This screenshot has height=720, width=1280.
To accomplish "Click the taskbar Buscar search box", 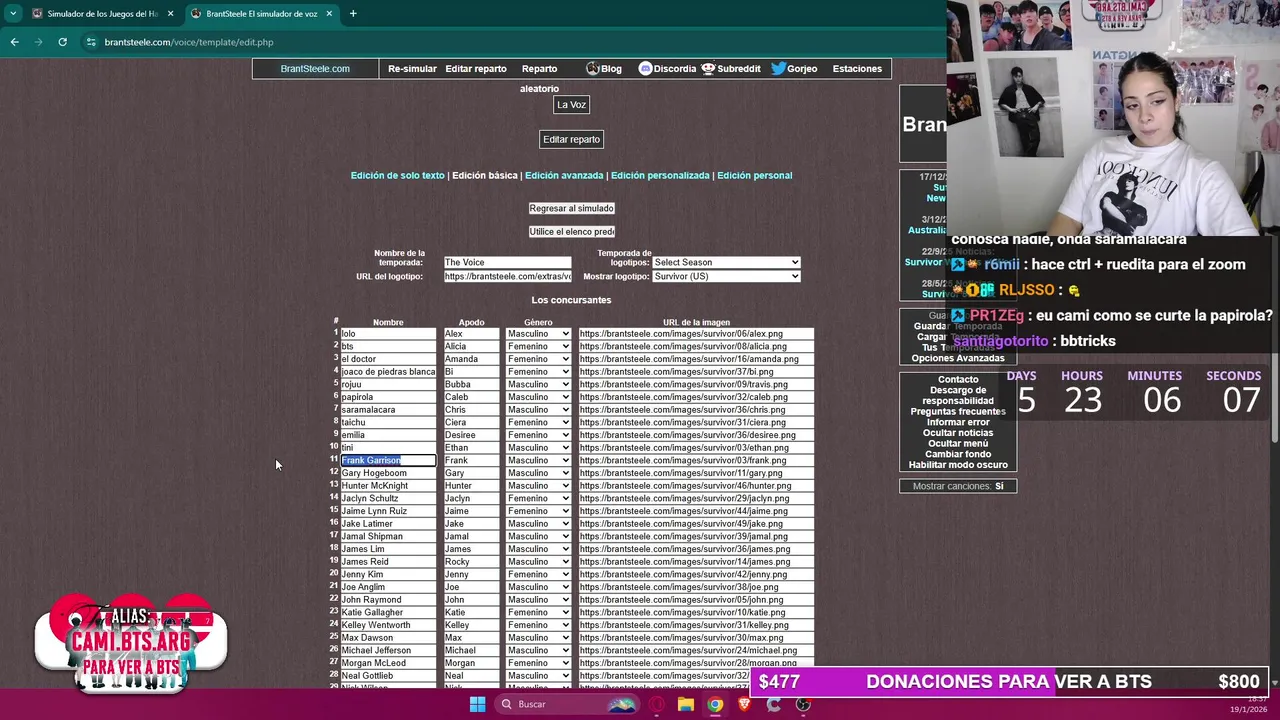I will click(x=567, y=704).
